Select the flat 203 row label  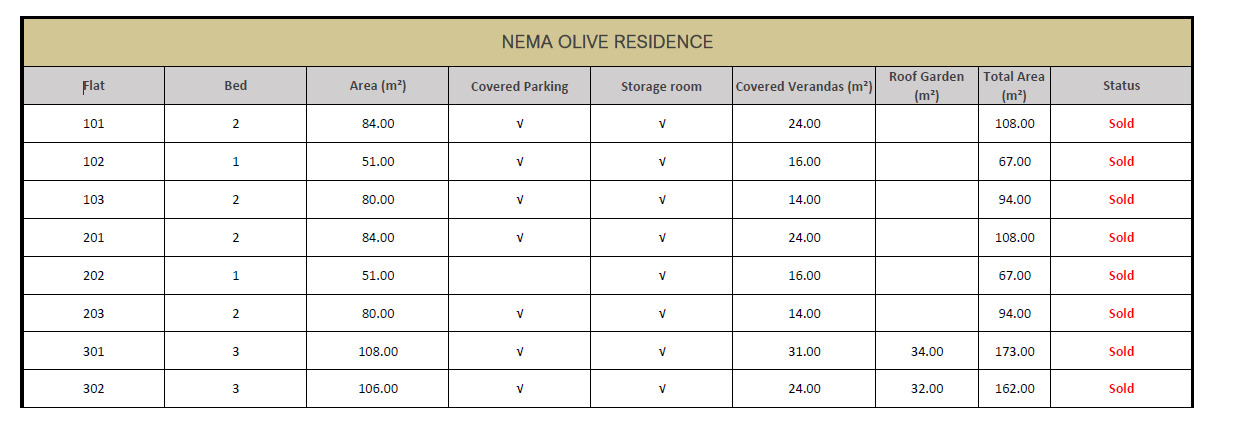94,314
